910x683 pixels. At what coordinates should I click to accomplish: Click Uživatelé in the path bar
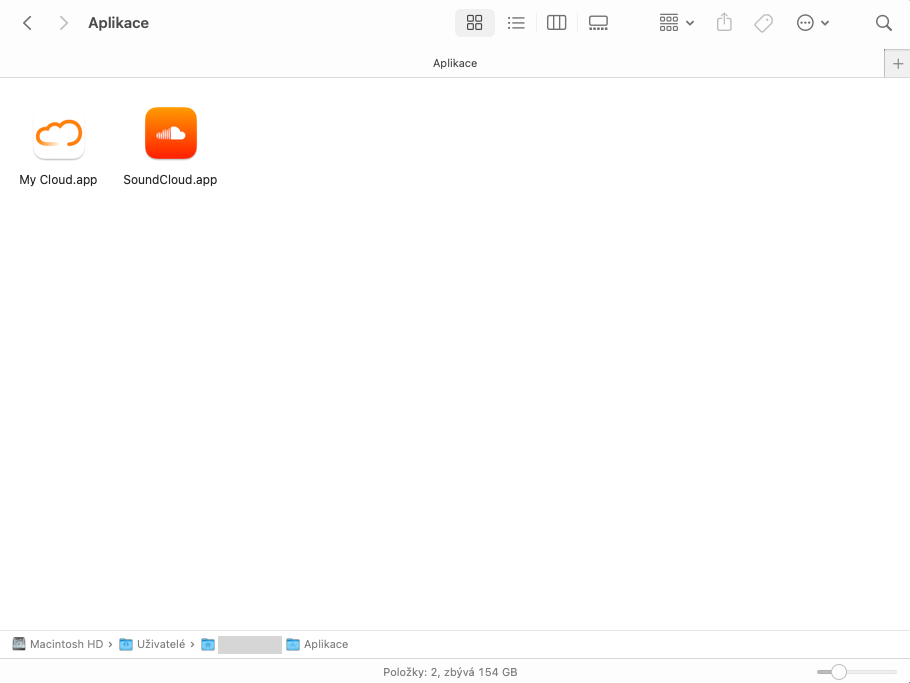152,644
